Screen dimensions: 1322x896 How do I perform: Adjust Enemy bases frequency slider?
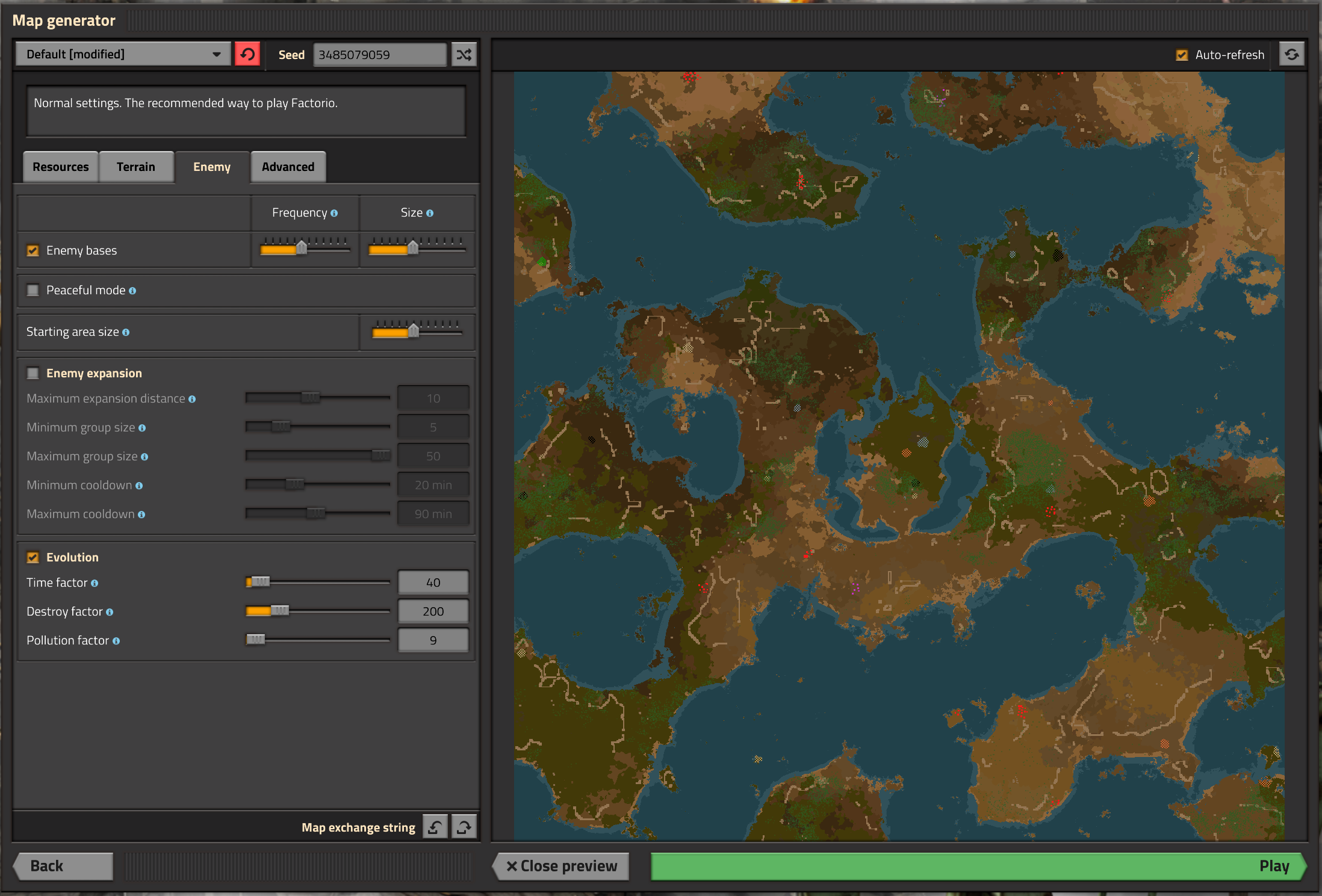click(x=305, y=247)
